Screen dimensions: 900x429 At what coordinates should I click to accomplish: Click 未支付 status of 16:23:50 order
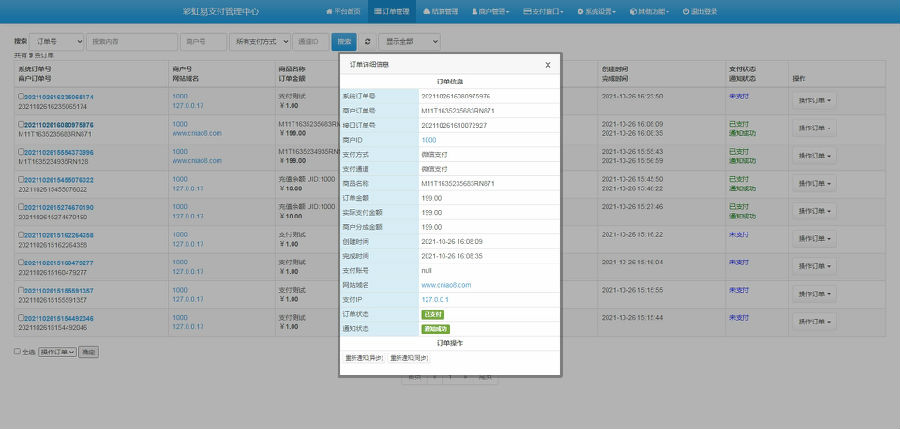739,96
